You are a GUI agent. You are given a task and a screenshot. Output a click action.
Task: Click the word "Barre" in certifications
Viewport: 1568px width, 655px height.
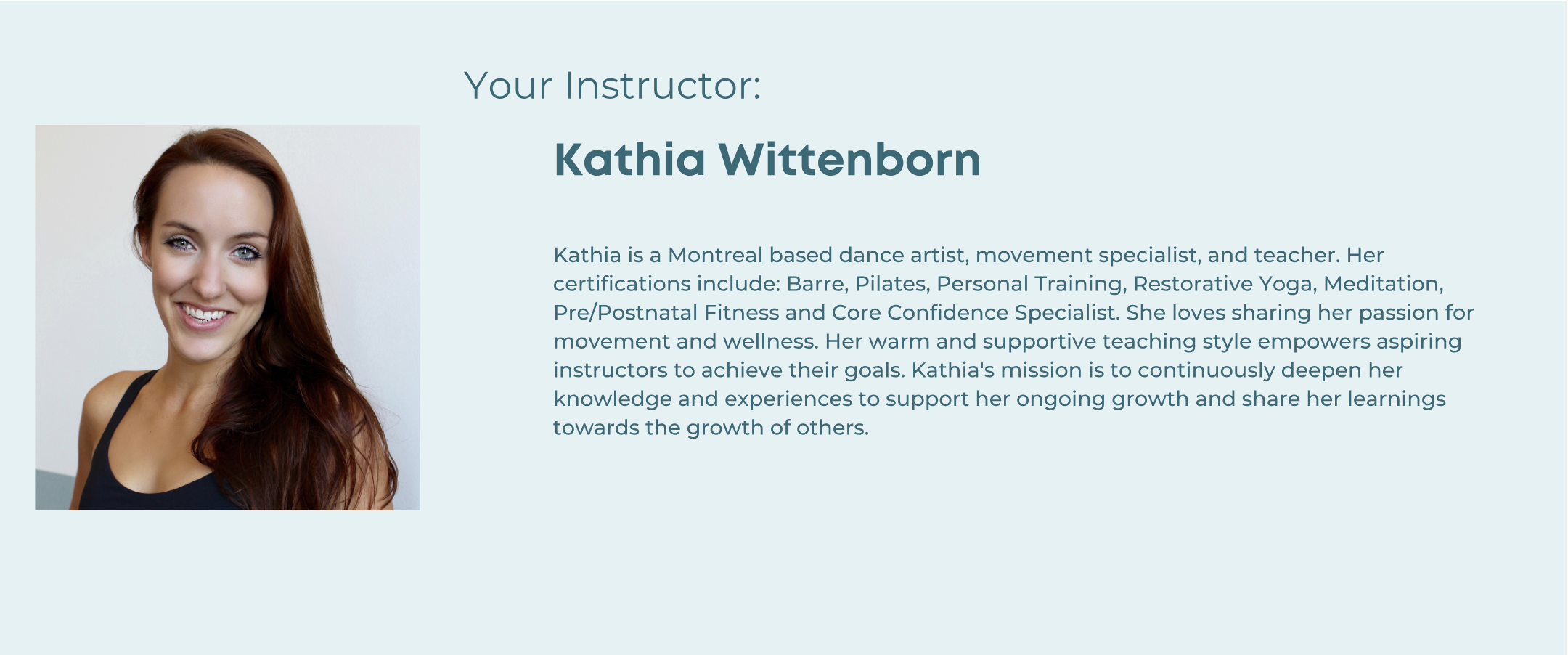click(x=814, y=284)
